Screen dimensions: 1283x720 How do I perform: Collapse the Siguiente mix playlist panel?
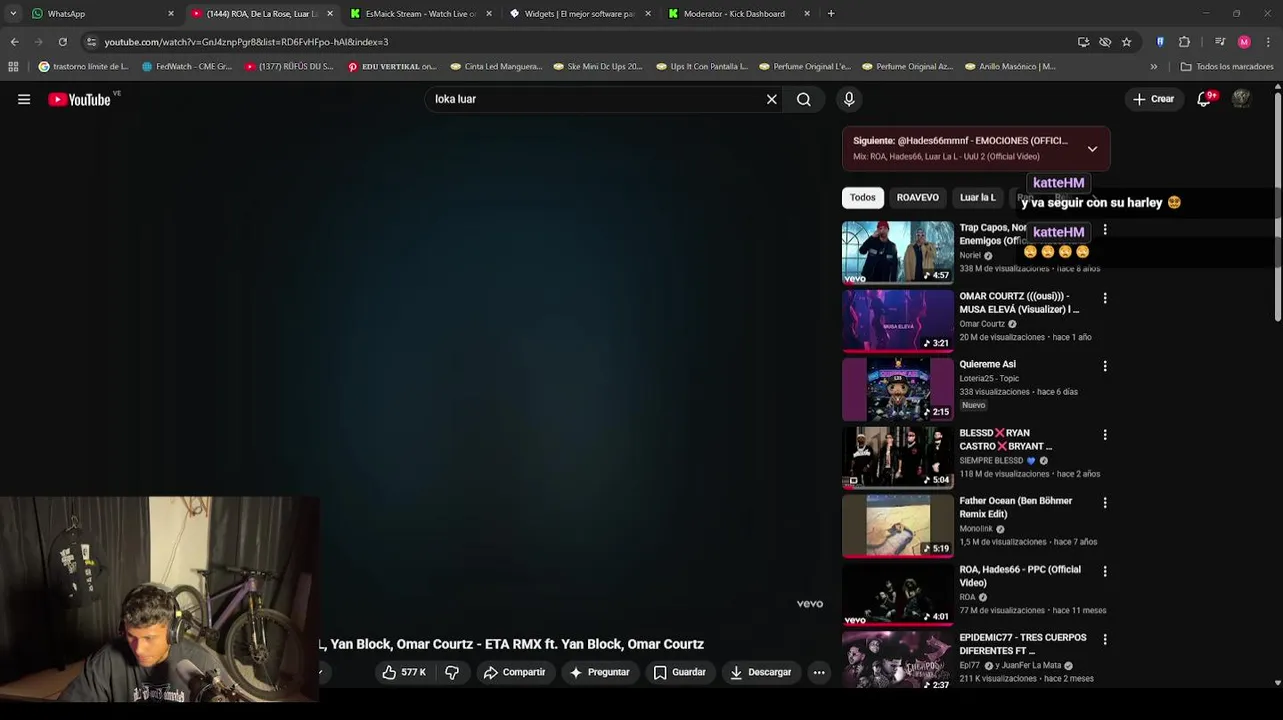click(x=1092, y=149)
